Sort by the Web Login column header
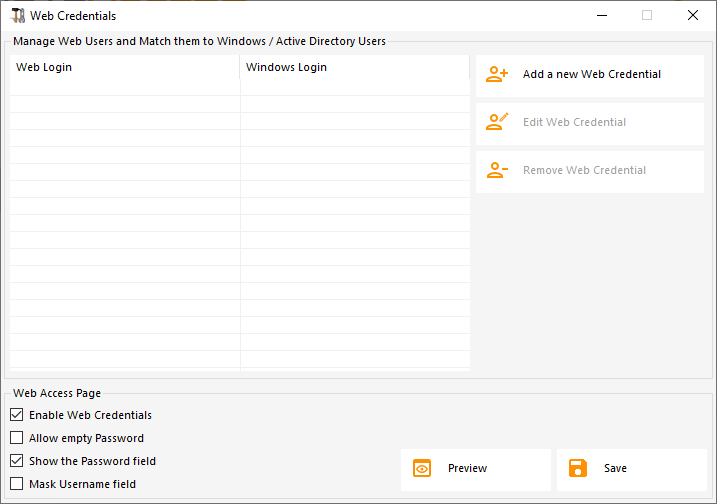This screenshot has width=717, height=504. pyautogui.click(x=124, y=68)
